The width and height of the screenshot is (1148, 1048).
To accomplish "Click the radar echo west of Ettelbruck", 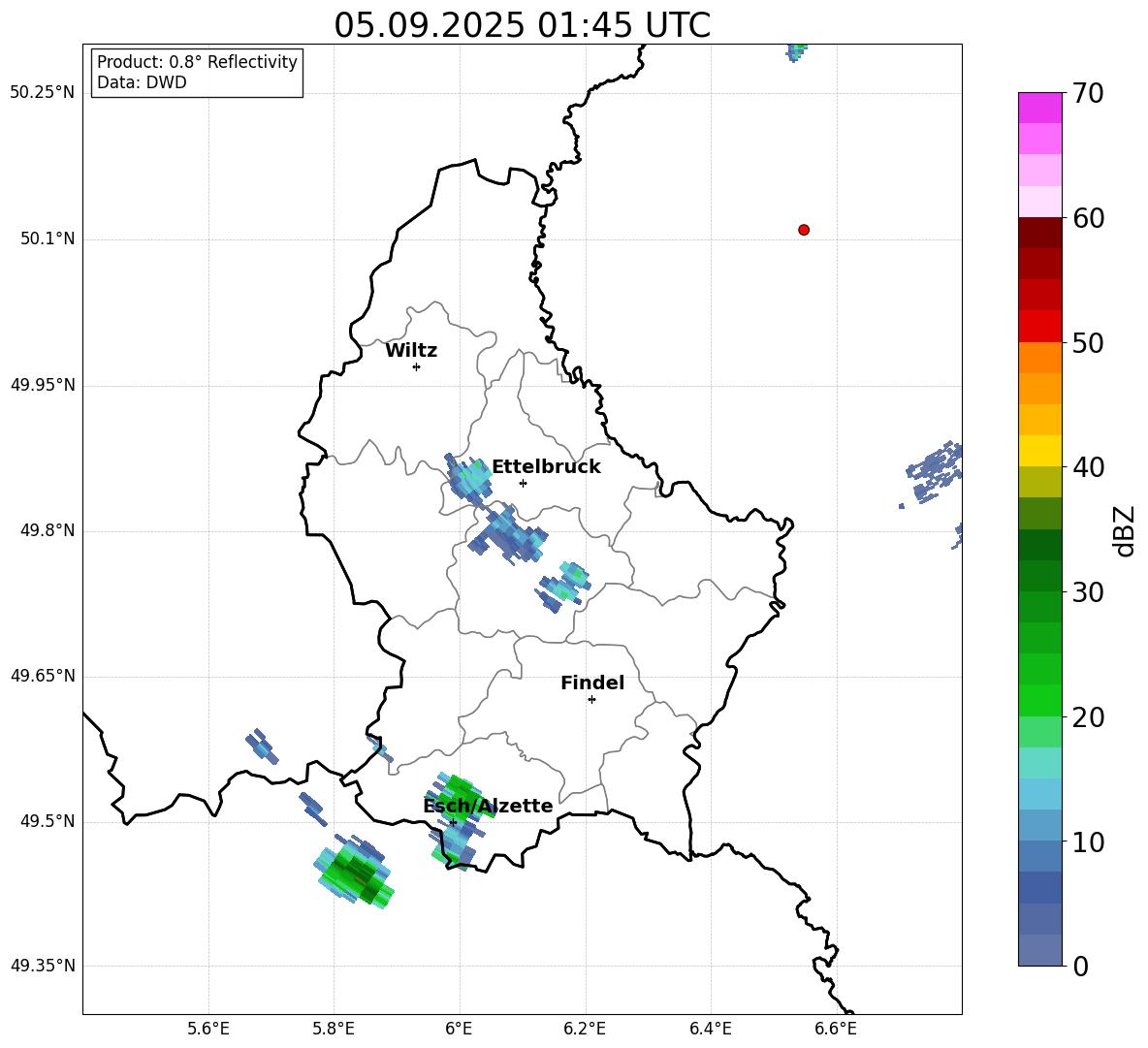I will [466, 479].
